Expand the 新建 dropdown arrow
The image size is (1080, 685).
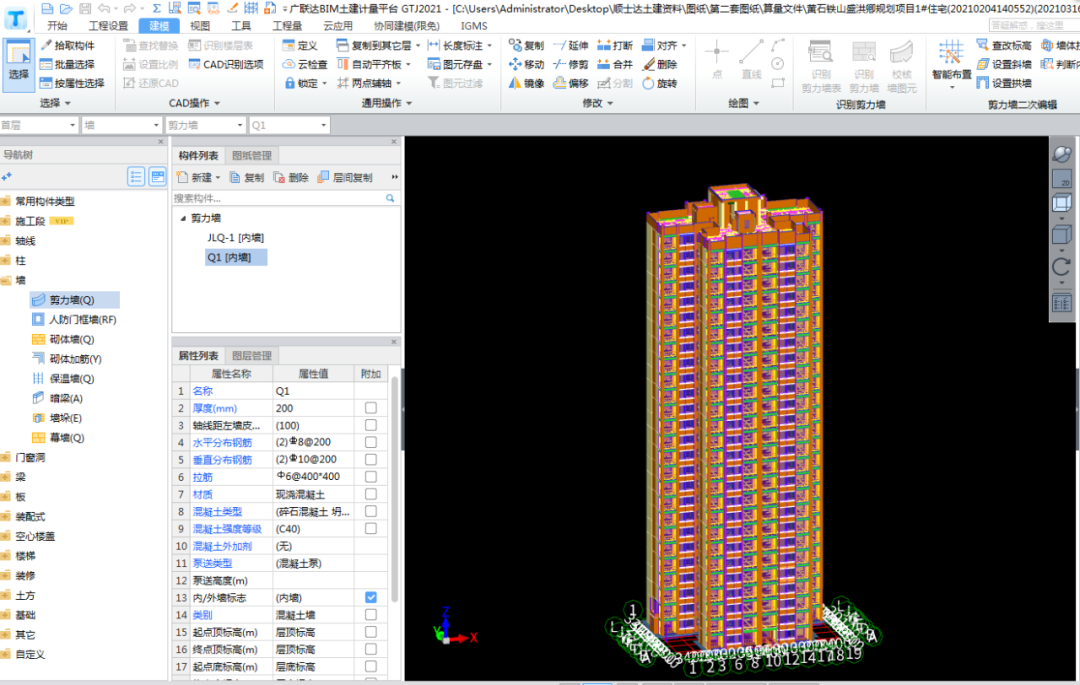point(218,178)
